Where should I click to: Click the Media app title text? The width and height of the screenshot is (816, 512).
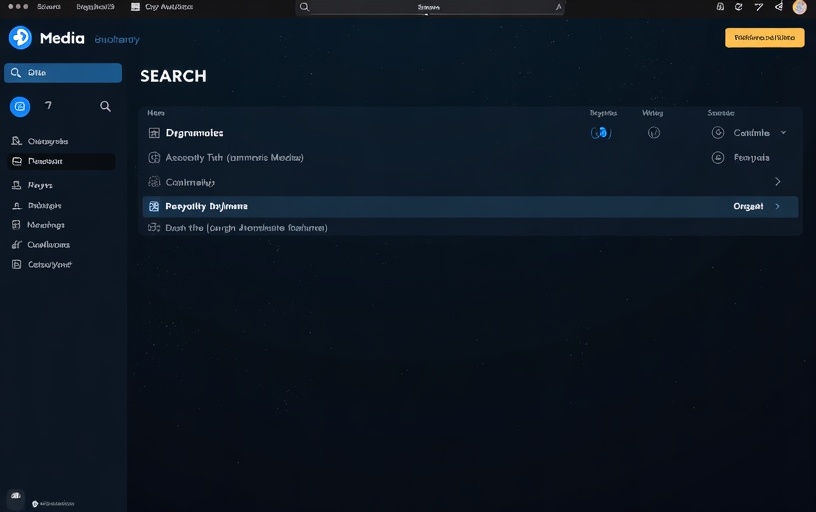62,38
